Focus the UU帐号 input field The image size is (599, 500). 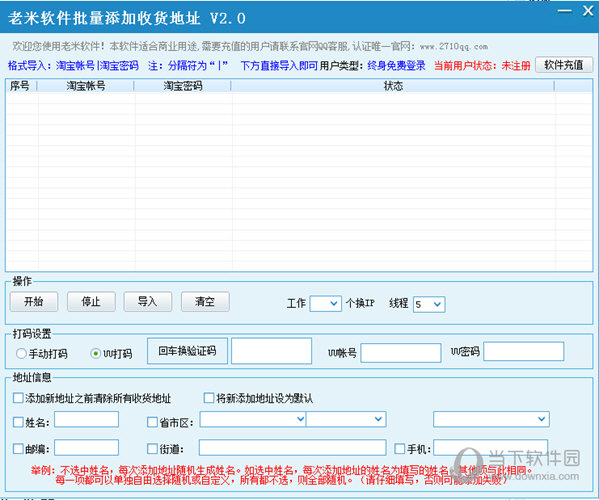click(x=401, y=353)
